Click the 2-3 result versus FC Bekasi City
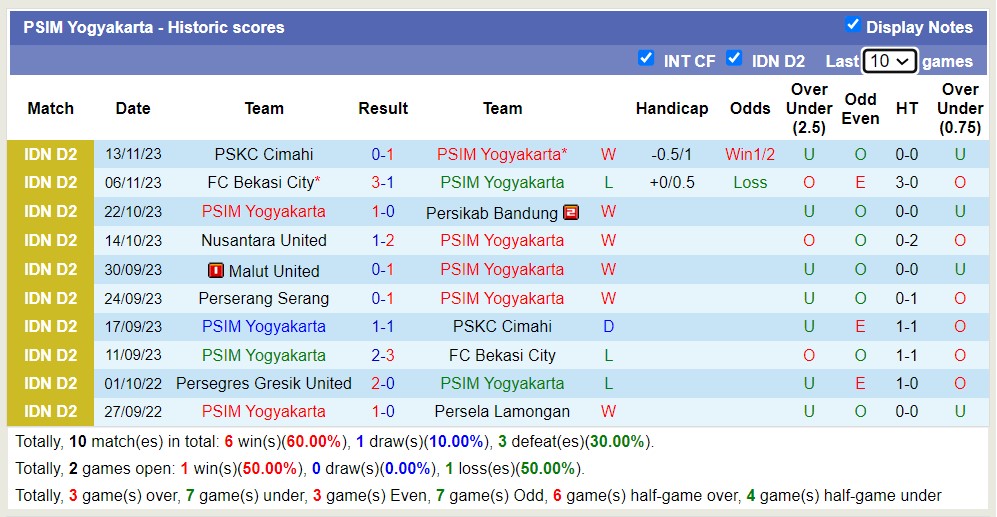997x517 pixels. tap(383, 355)
